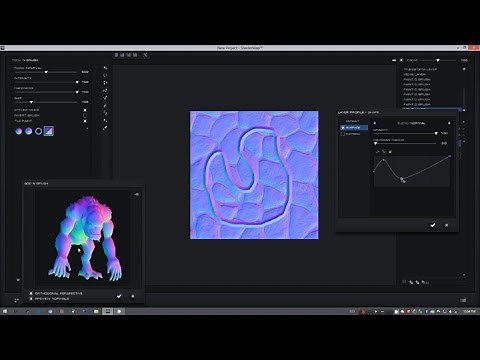Viewport: 480px width, 360px height.
Task: Click the Flow Interval slider handle
Action: [x=46, y=72]
